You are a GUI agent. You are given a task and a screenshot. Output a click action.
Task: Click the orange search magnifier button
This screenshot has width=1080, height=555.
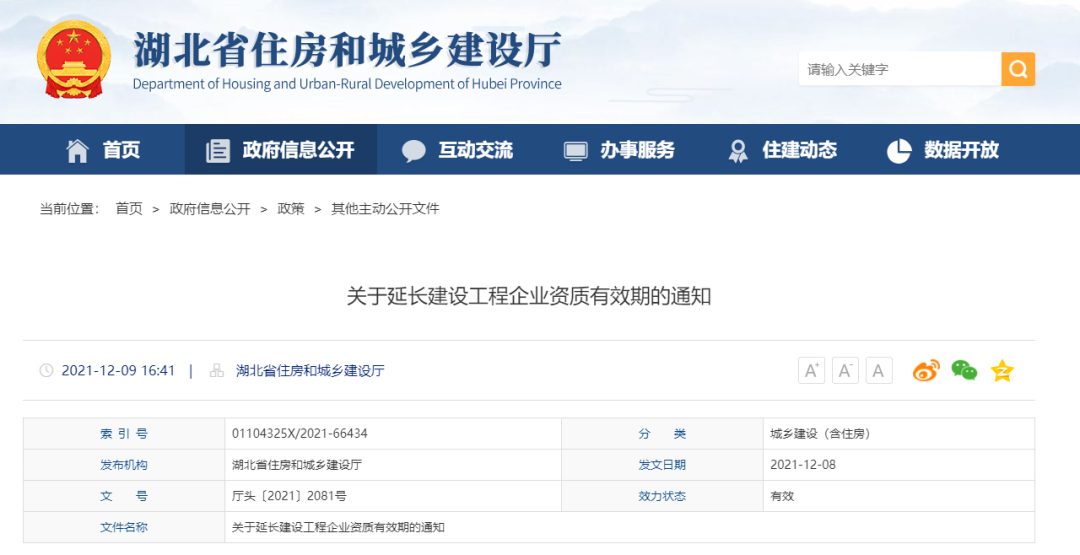coord(1018,69)
